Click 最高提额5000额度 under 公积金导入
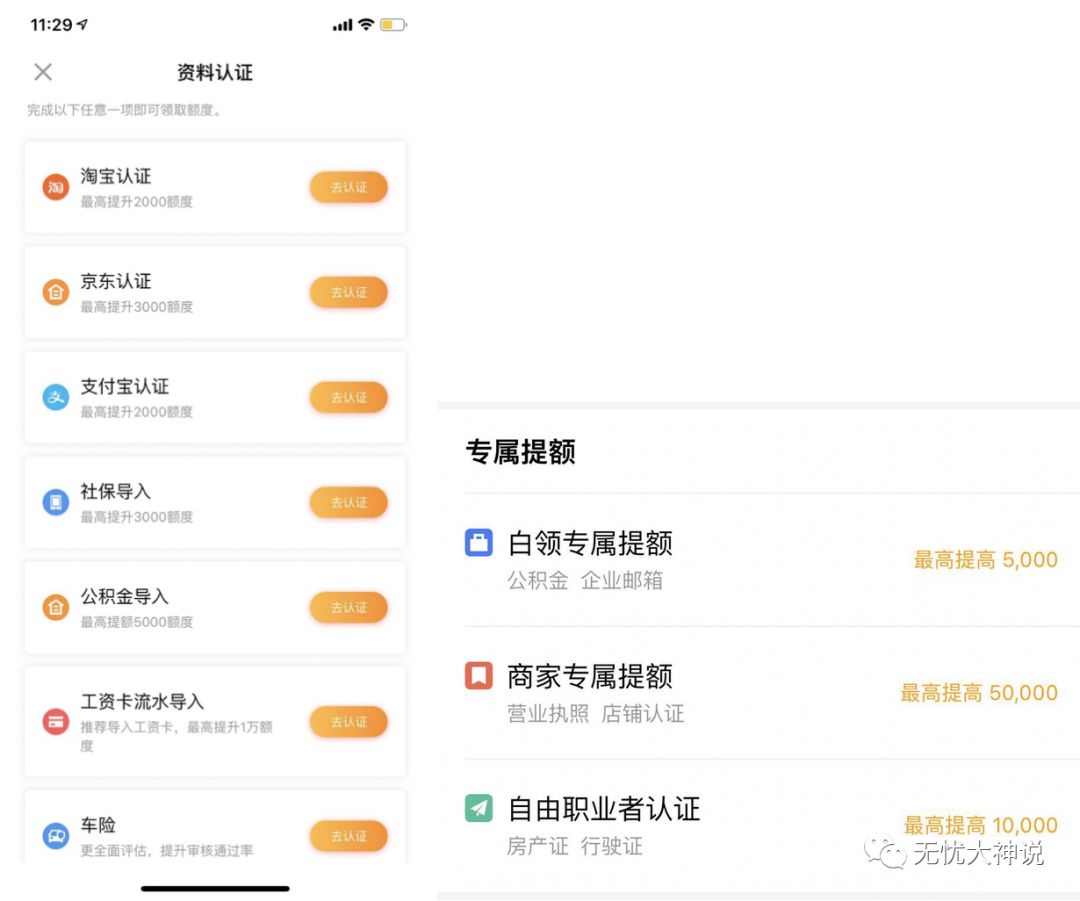This screenshot has height=901, width=1080. tap(136, 622)
